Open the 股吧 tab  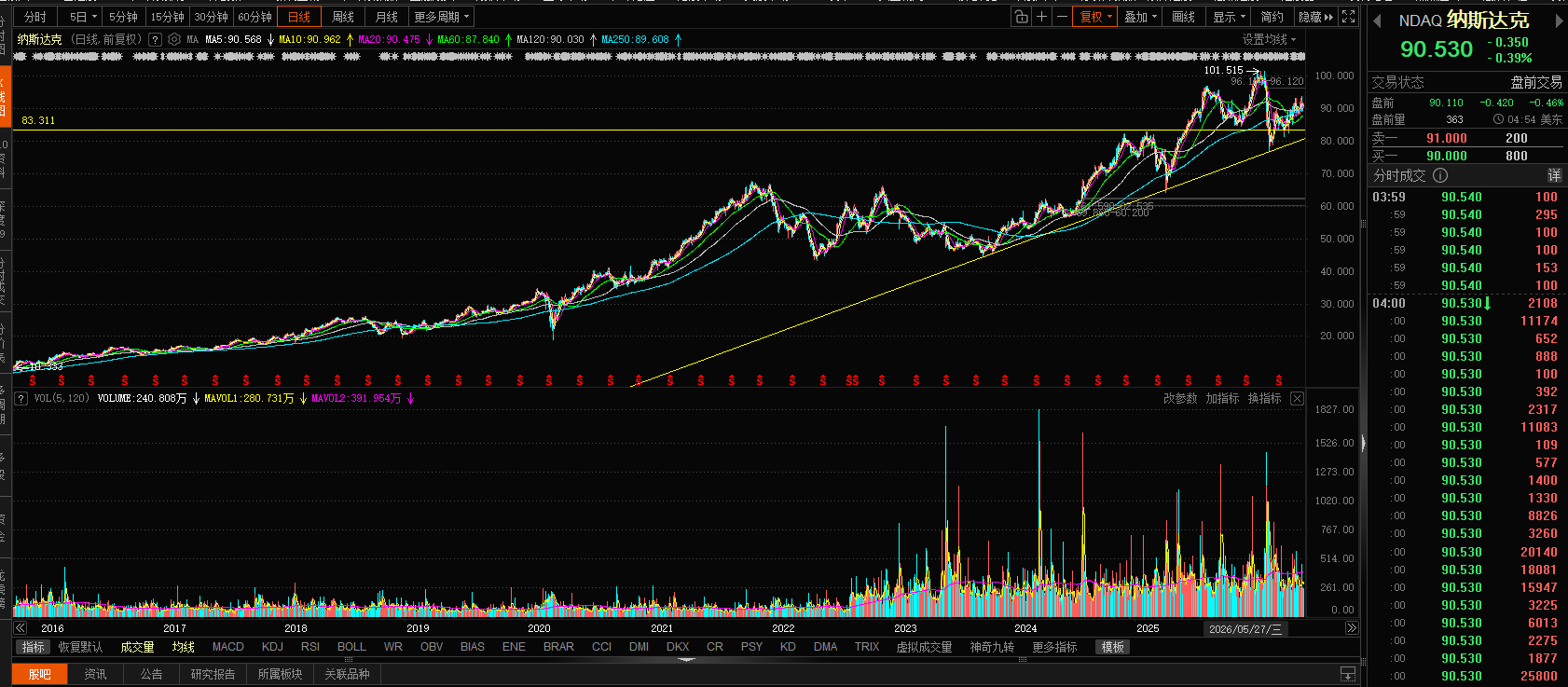40,674
